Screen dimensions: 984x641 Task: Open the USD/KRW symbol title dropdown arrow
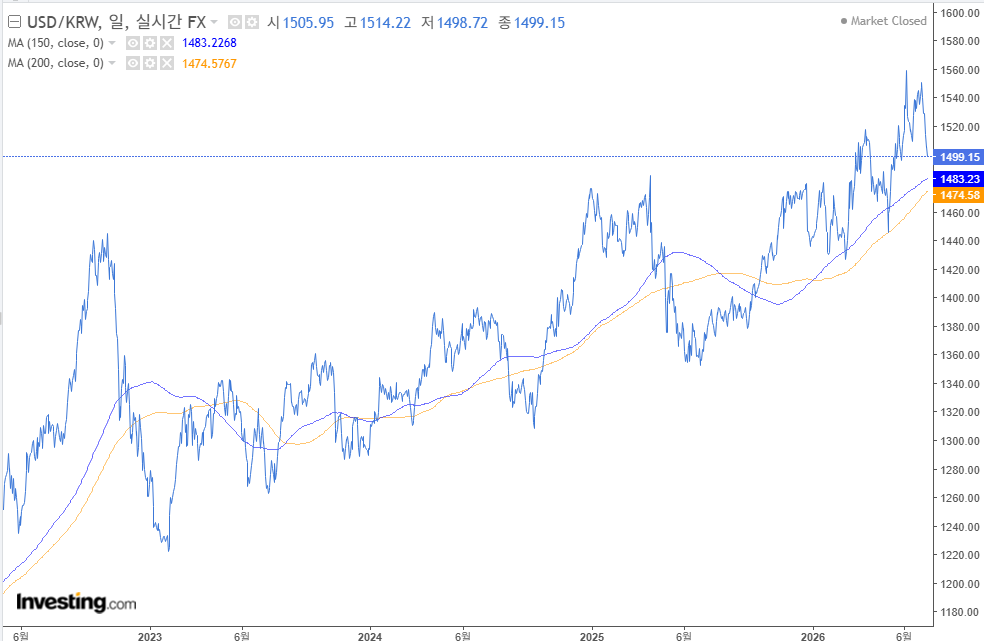point(214,23)
